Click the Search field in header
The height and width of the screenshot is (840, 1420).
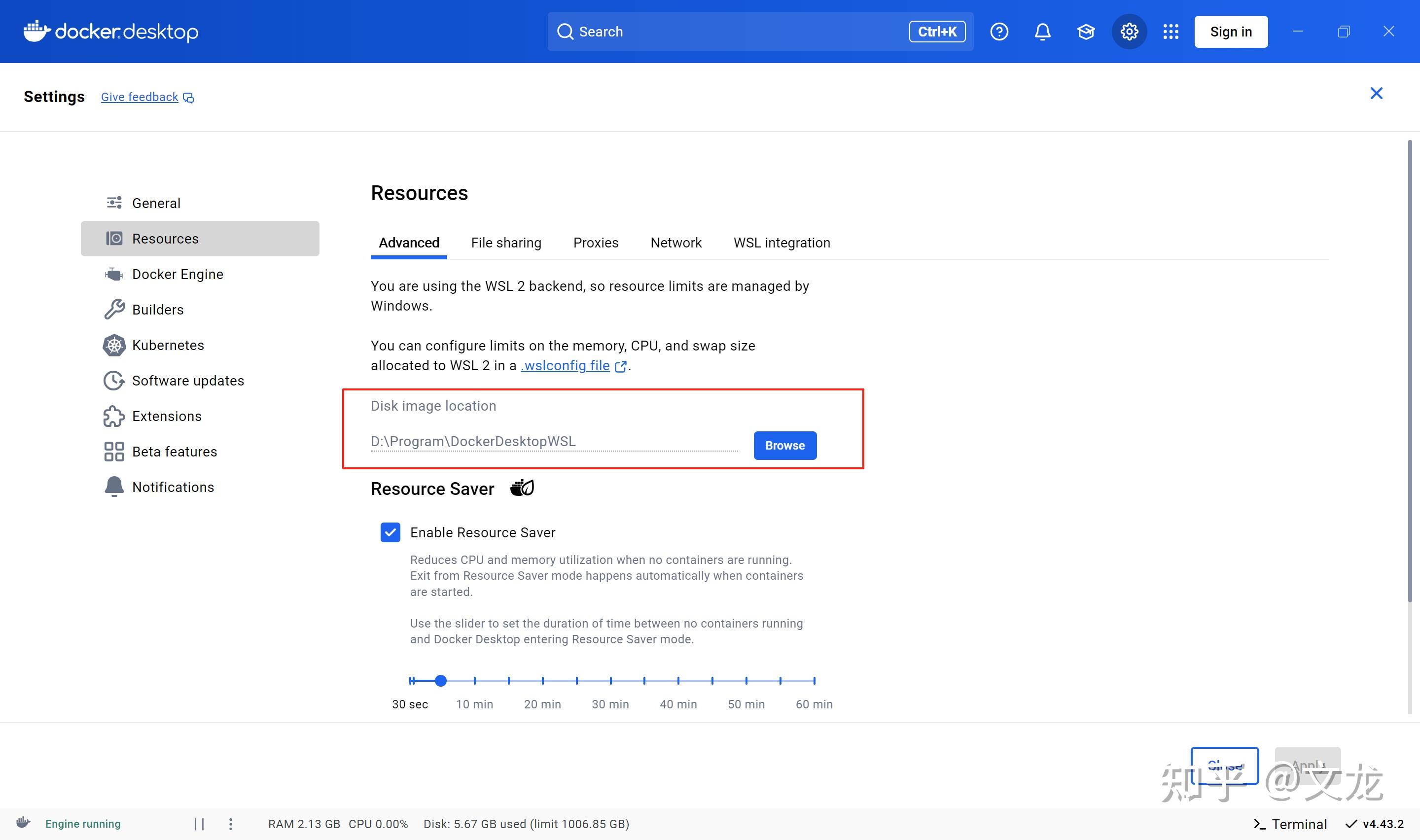click(x=760, y=32)
